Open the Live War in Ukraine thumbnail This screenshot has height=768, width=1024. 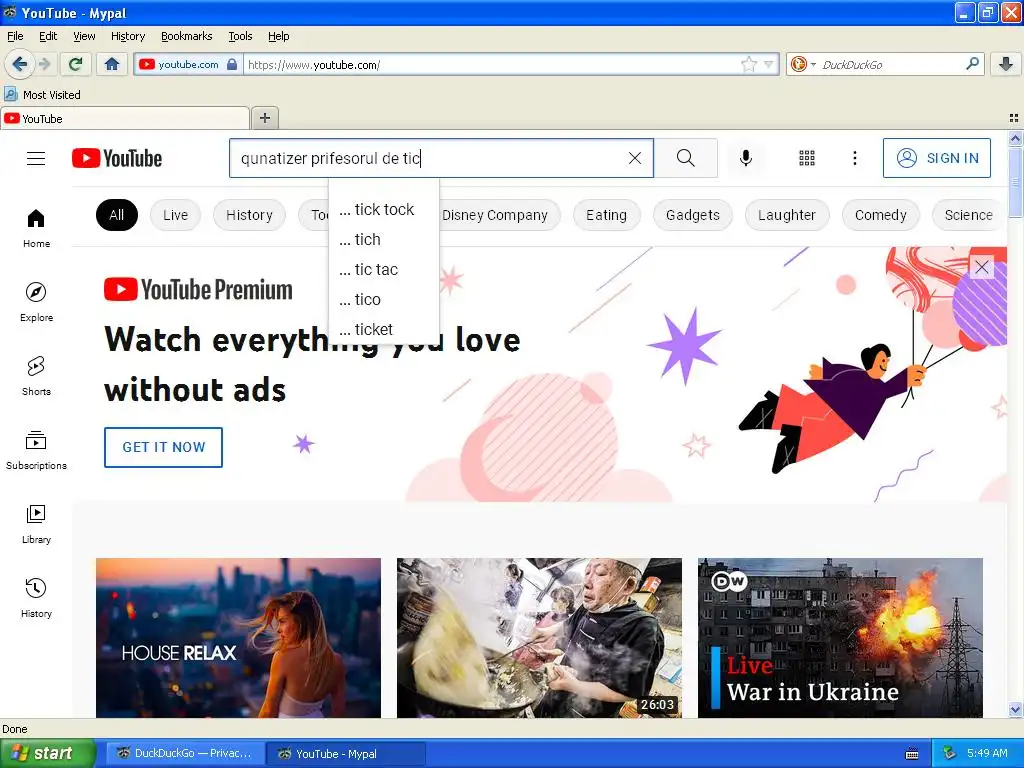[840, 637]
